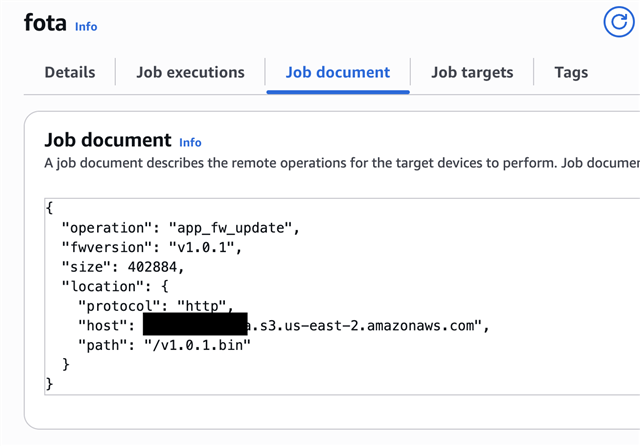Click the fota job title
The image size is (640, 446).
point(45,22)
